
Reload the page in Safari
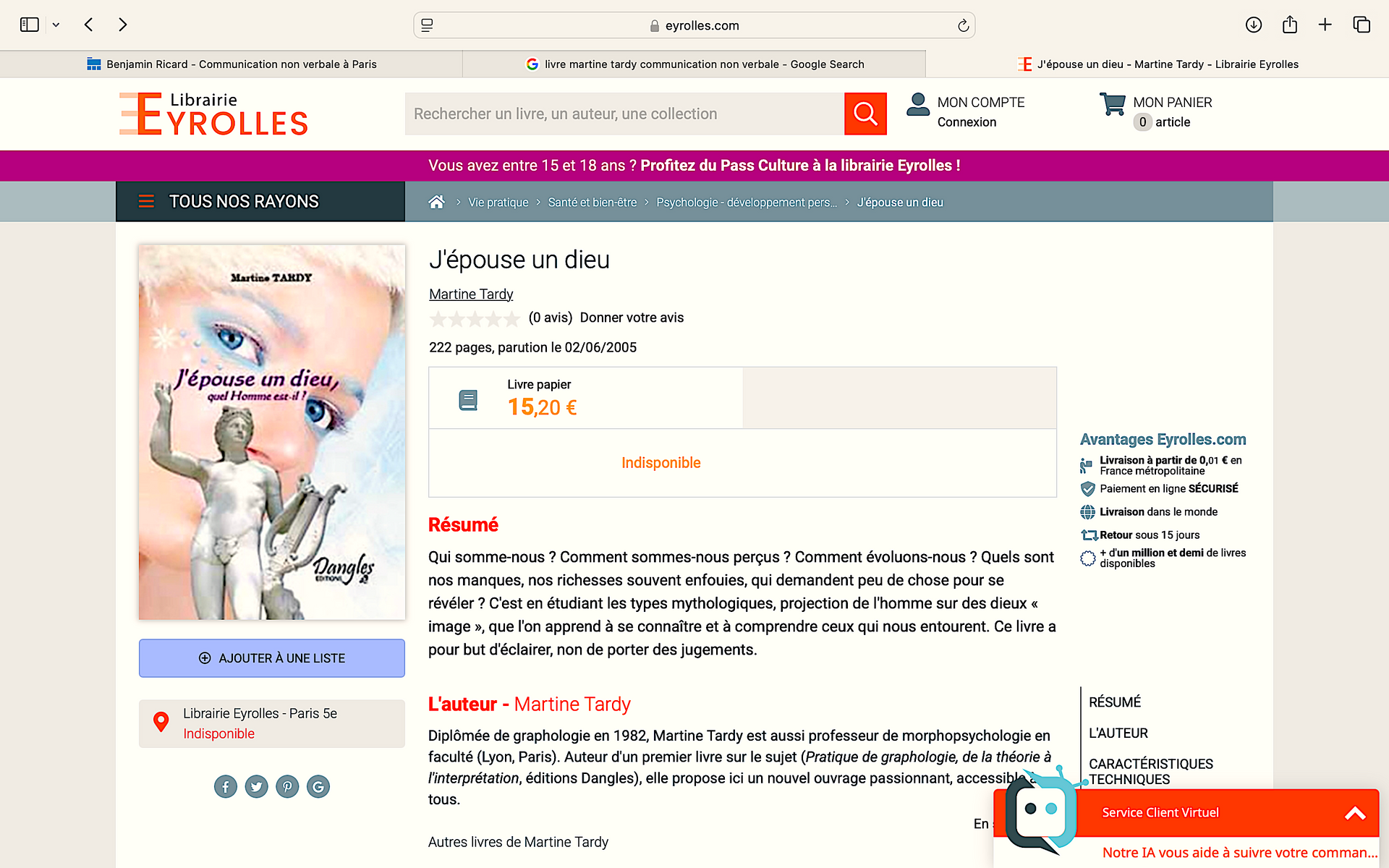point(963,25)
